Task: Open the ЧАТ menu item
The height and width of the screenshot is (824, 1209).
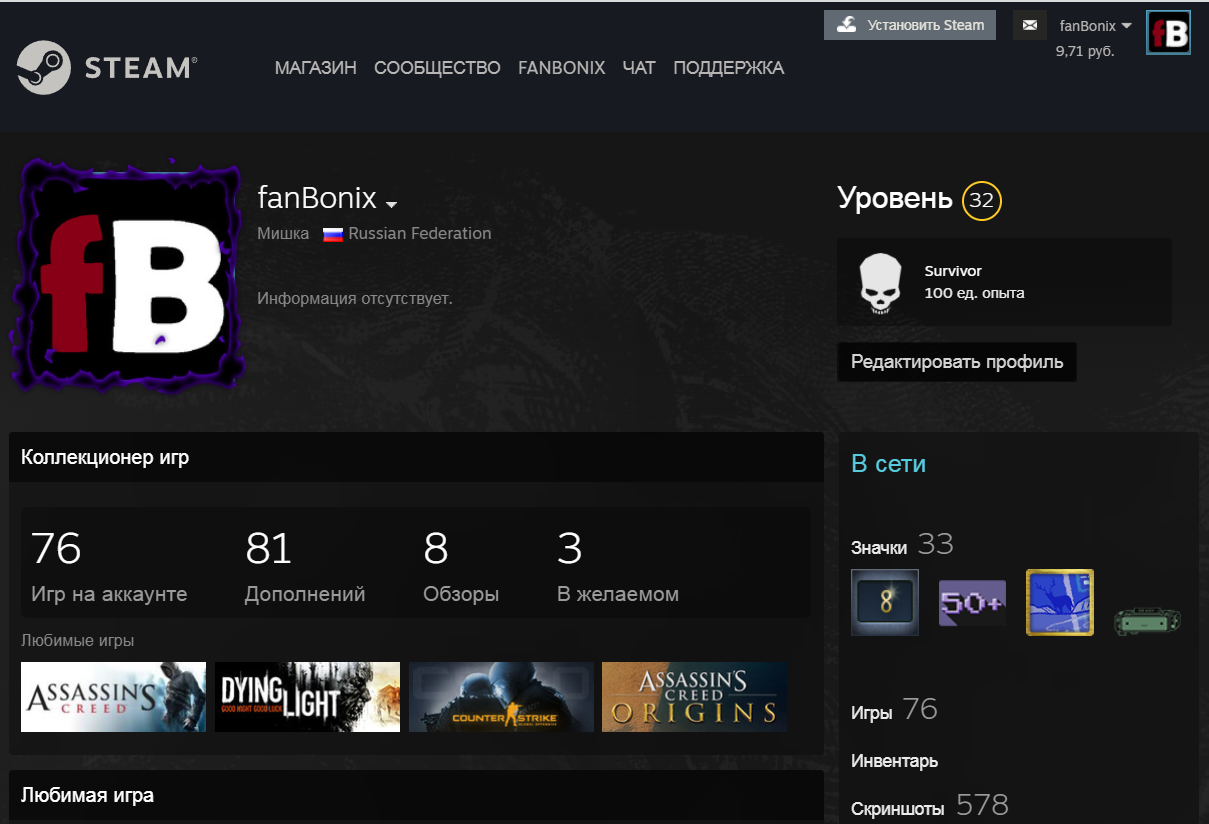Action: [639, 68]
